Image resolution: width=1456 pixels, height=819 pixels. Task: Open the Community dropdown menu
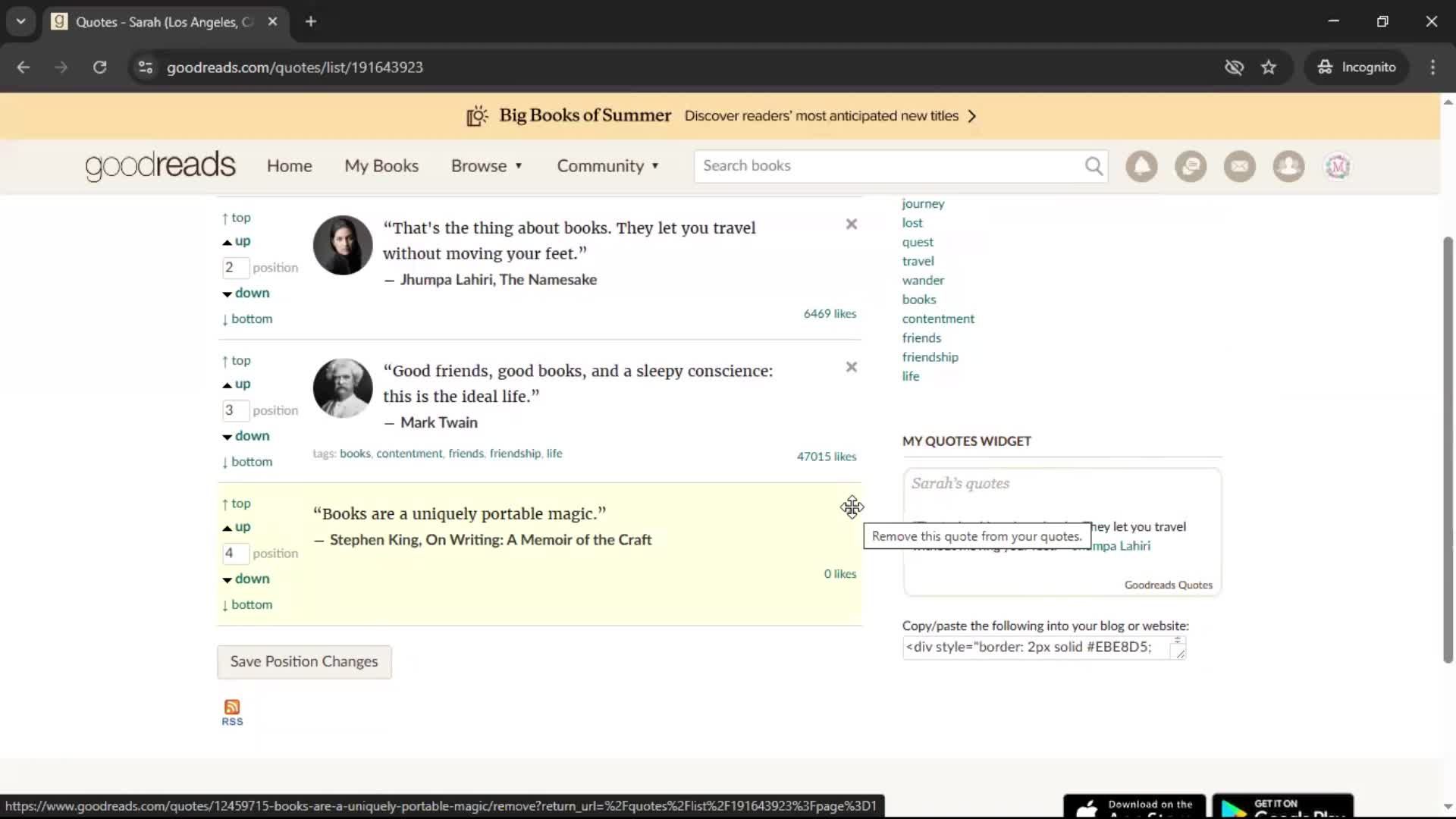[x=607, y=166]
